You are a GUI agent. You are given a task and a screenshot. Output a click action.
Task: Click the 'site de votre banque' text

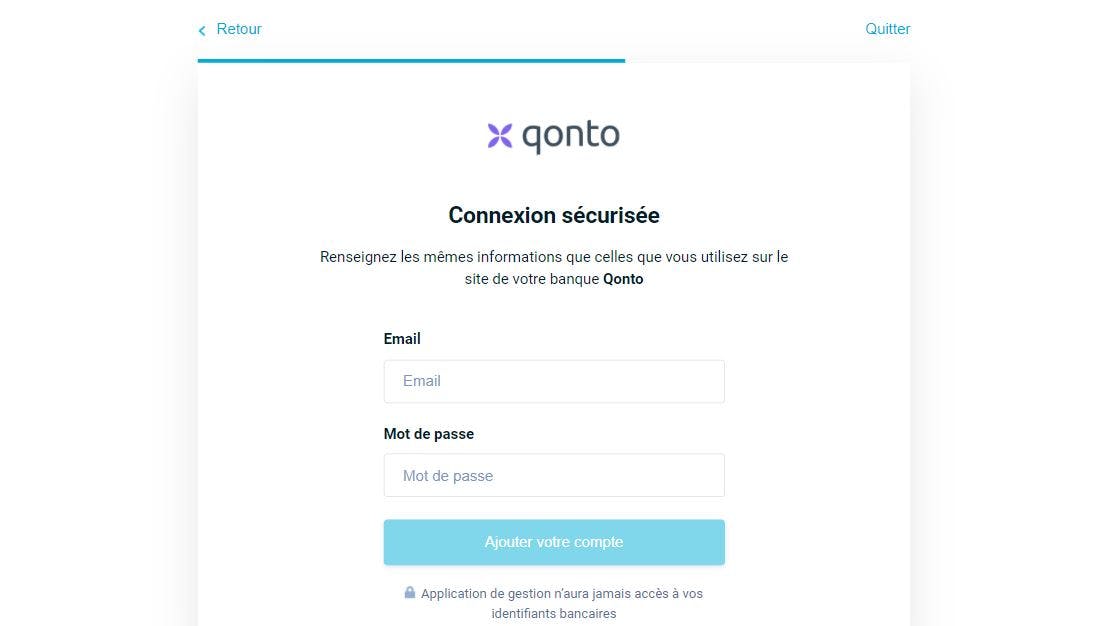tap(531, 279)
